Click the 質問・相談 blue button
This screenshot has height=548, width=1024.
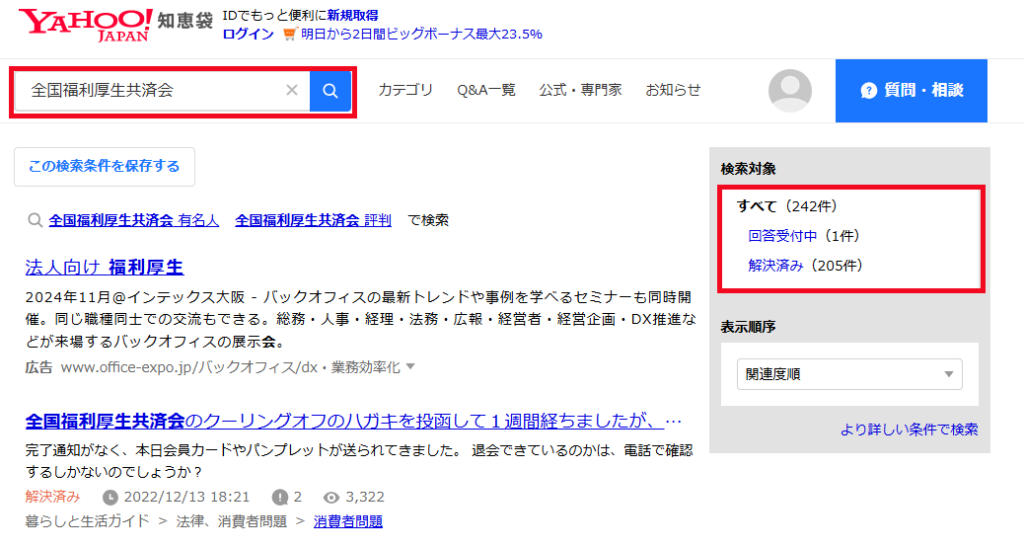tap(911, 91)
